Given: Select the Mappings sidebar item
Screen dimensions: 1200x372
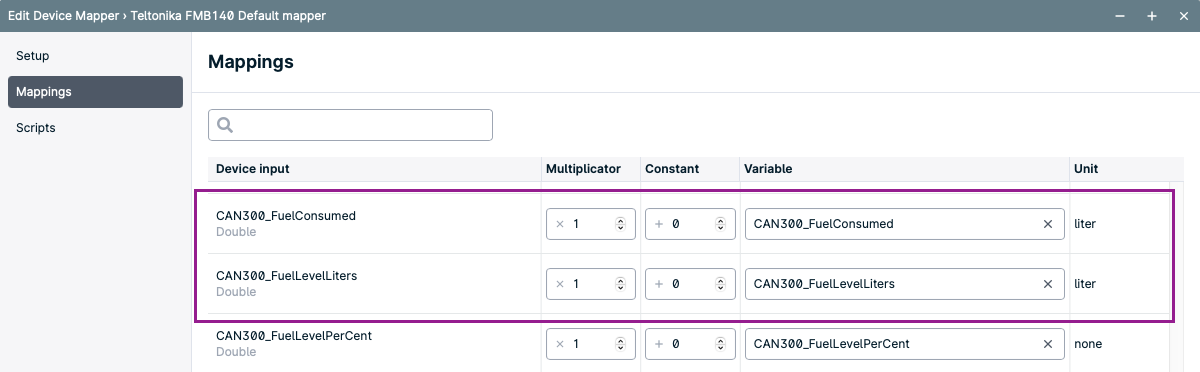Looking at the screenshot, I should (95, 92).
